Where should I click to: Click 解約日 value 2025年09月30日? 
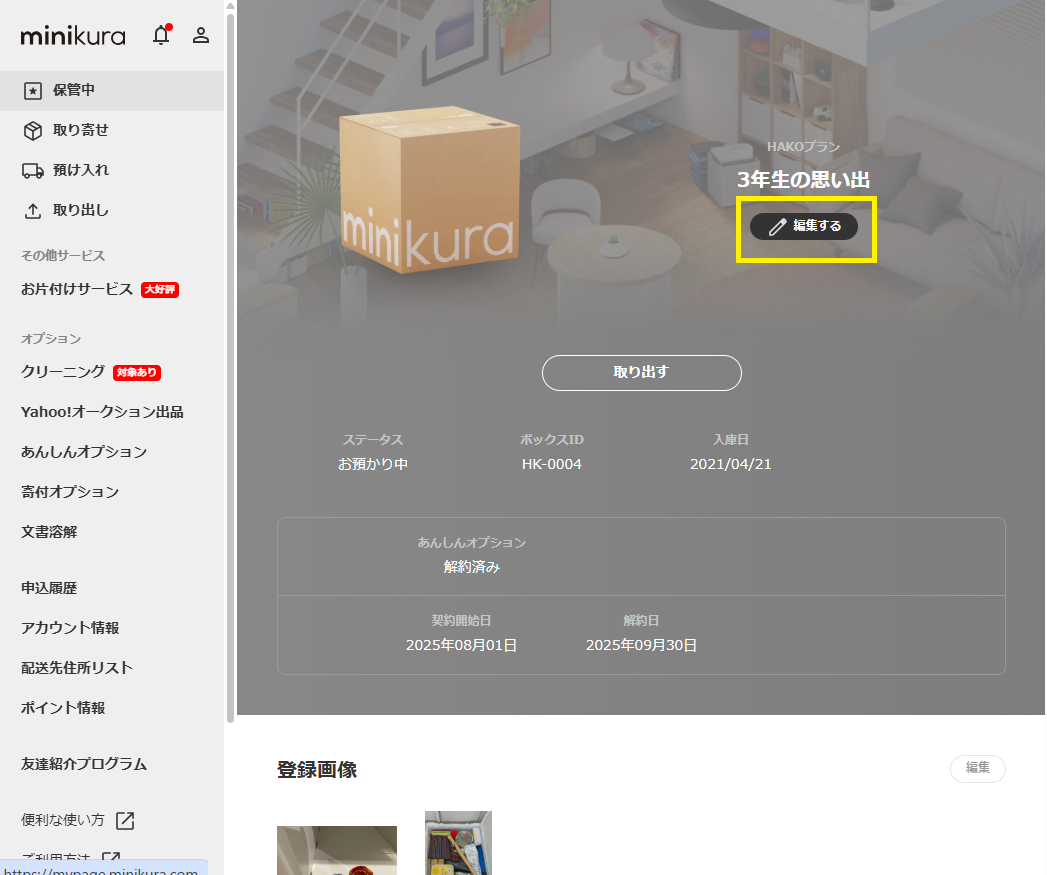642,646
